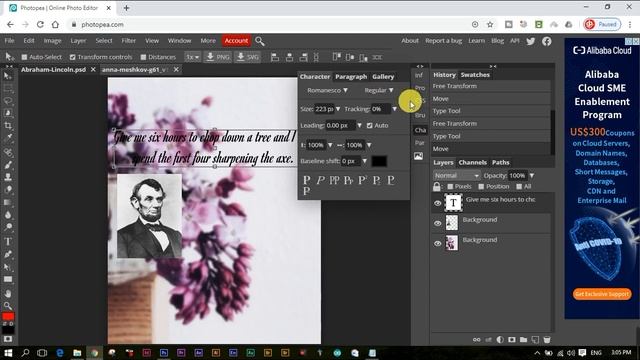Select the Eyedropper tool

8,138
